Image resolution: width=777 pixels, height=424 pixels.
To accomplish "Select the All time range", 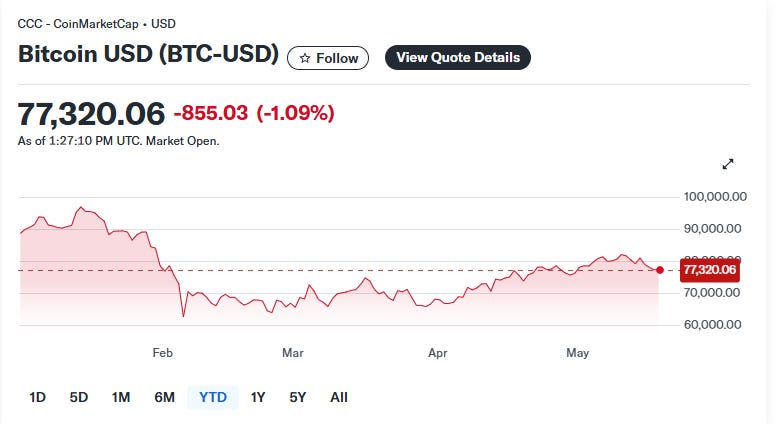I will click(339, 397).
